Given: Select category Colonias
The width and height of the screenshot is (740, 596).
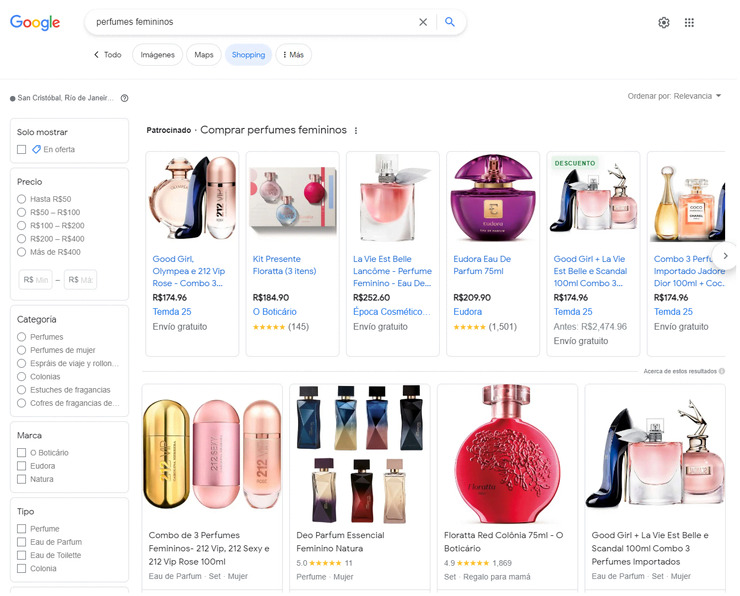Looking at the screenshot, I should [x=21, y=376].
